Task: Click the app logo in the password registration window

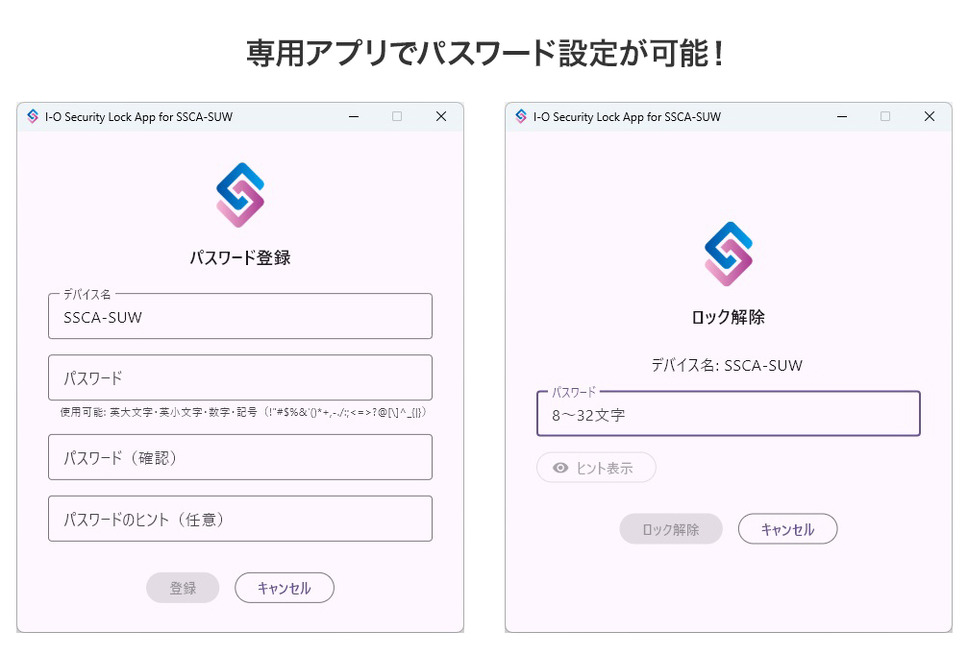Action: coord(240,194)
